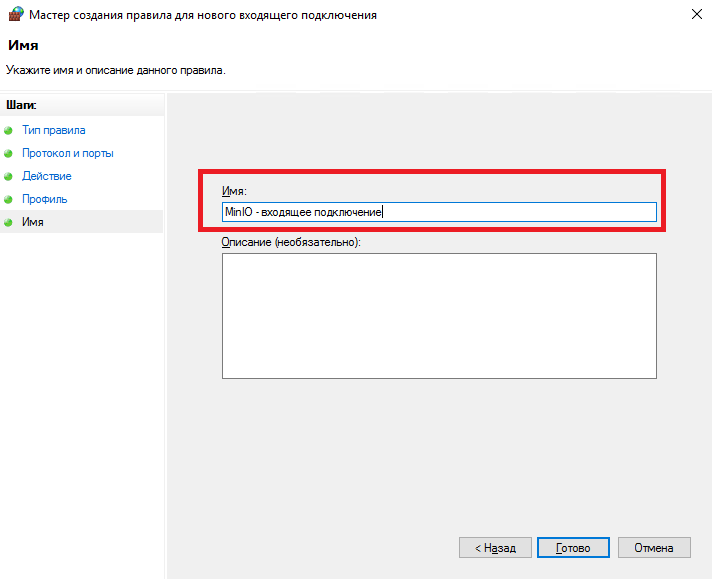
Task: Click inside the optional description text area
Action: pyautogui.click(x=438, y=315)
